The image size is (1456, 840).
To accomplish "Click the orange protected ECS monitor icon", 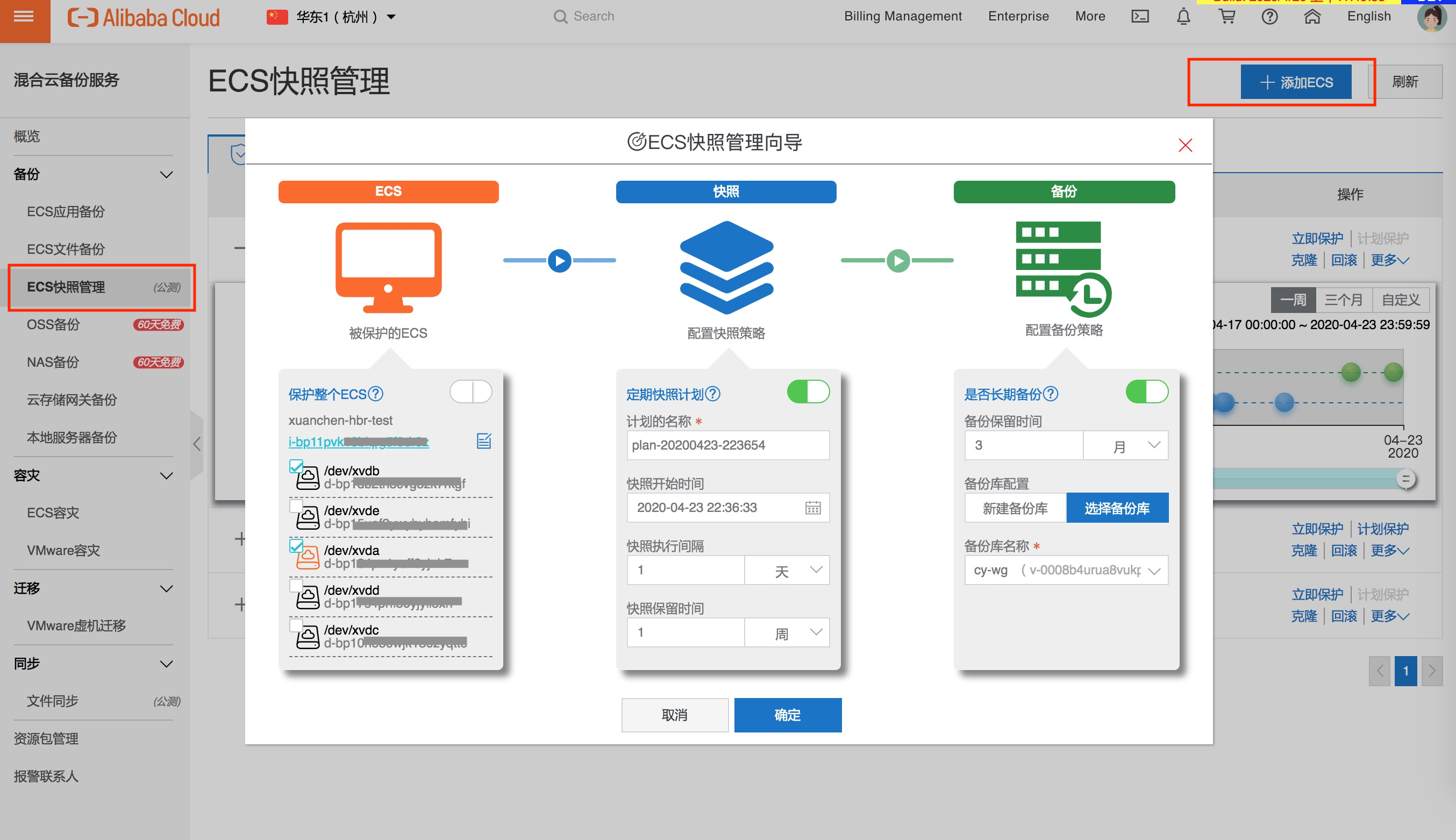I will (x=389, y=268).
